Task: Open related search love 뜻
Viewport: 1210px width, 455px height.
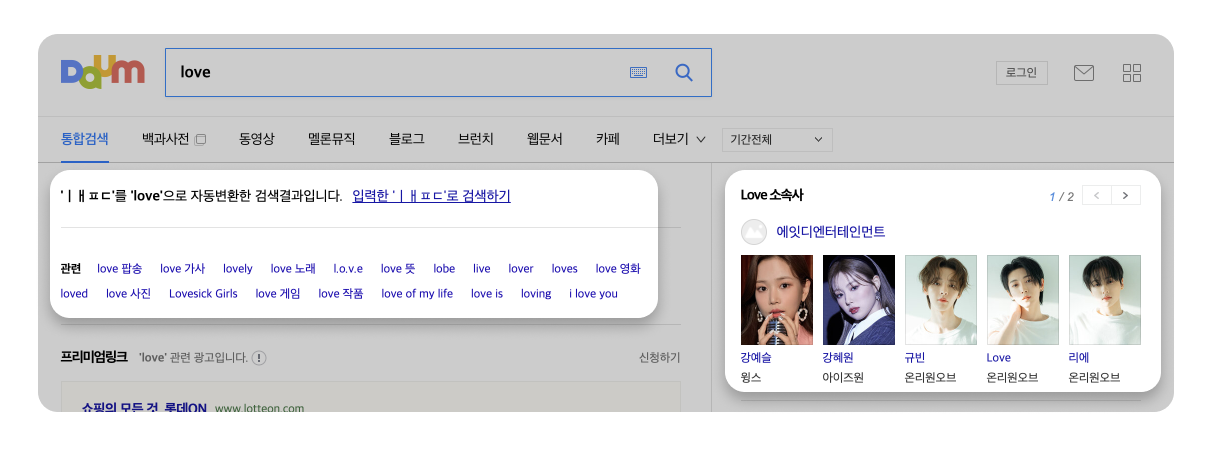Action: coord(398,268)
